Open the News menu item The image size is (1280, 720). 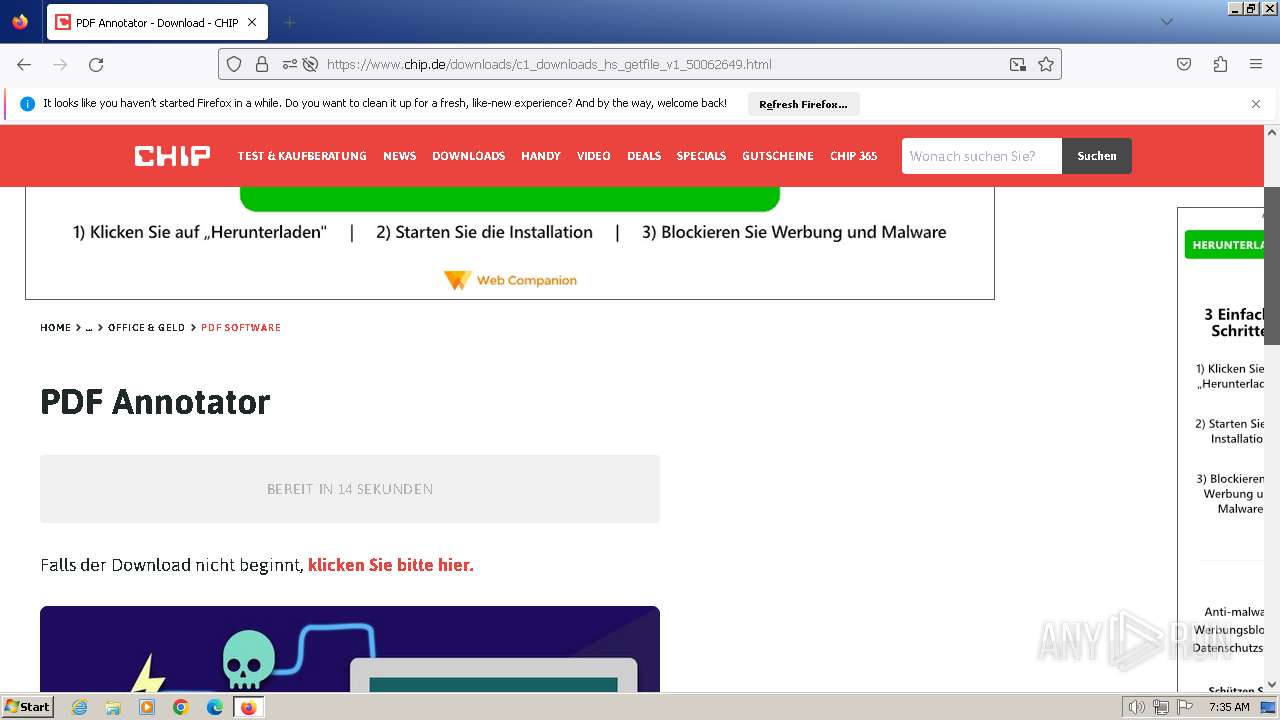399,156
